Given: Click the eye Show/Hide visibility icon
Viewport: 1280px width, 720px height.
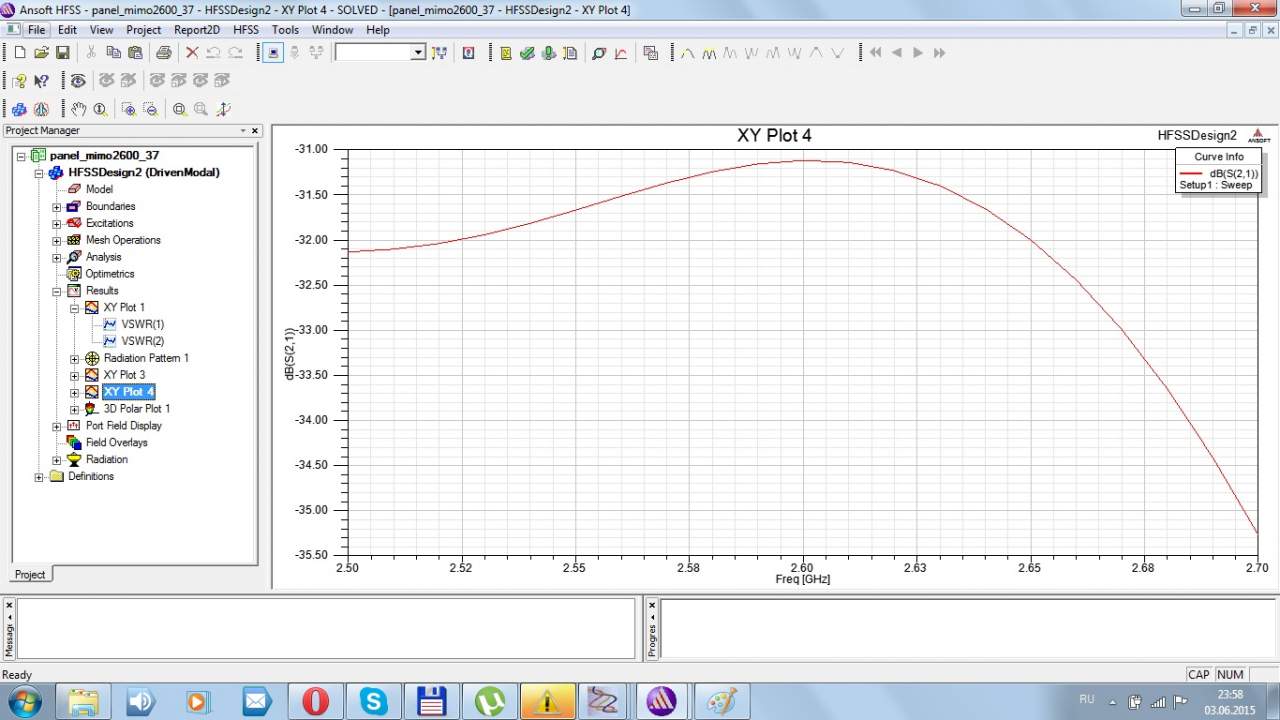Looking at the screenshot, I should point(77,81).
